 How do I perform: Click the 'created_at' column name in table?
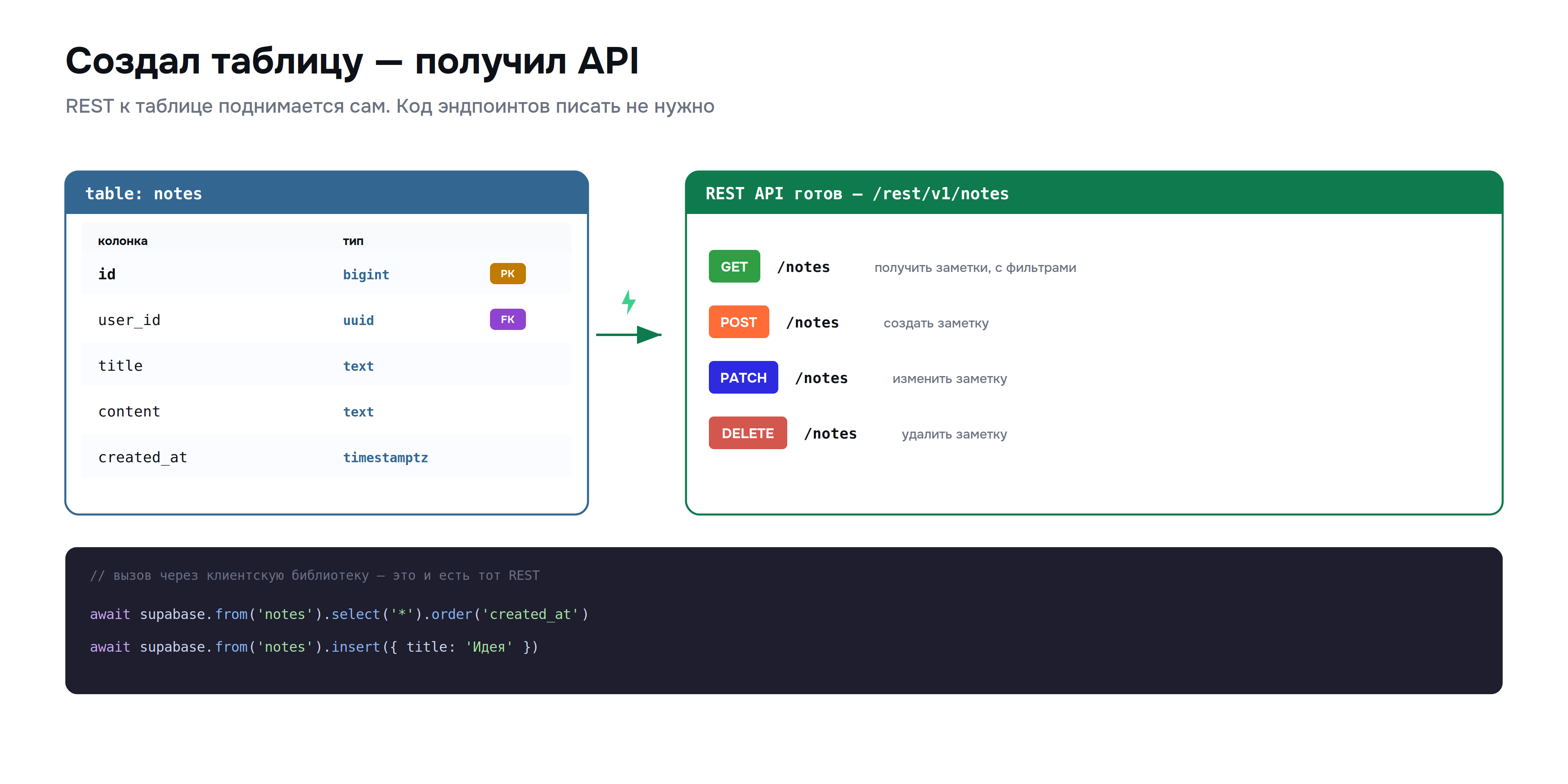[143, 457]
